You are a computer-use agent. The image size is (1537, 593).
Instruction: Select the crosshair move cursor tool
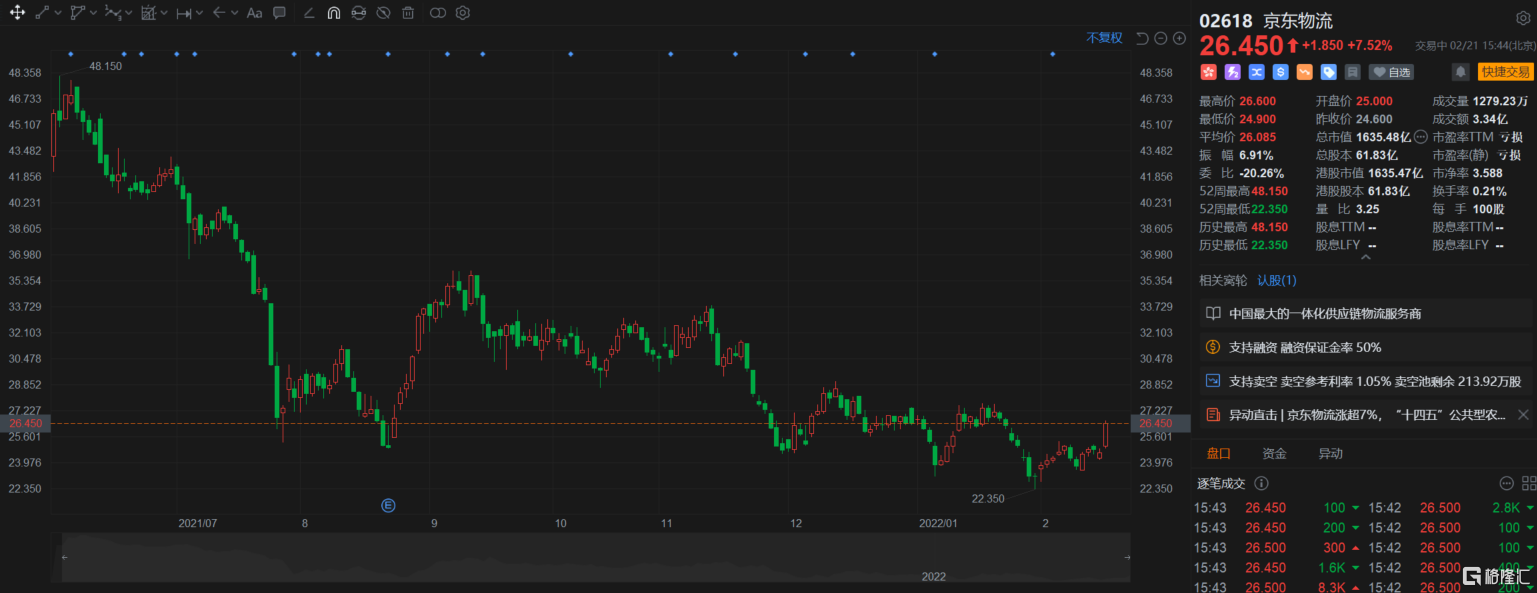(x=17, y=13)
